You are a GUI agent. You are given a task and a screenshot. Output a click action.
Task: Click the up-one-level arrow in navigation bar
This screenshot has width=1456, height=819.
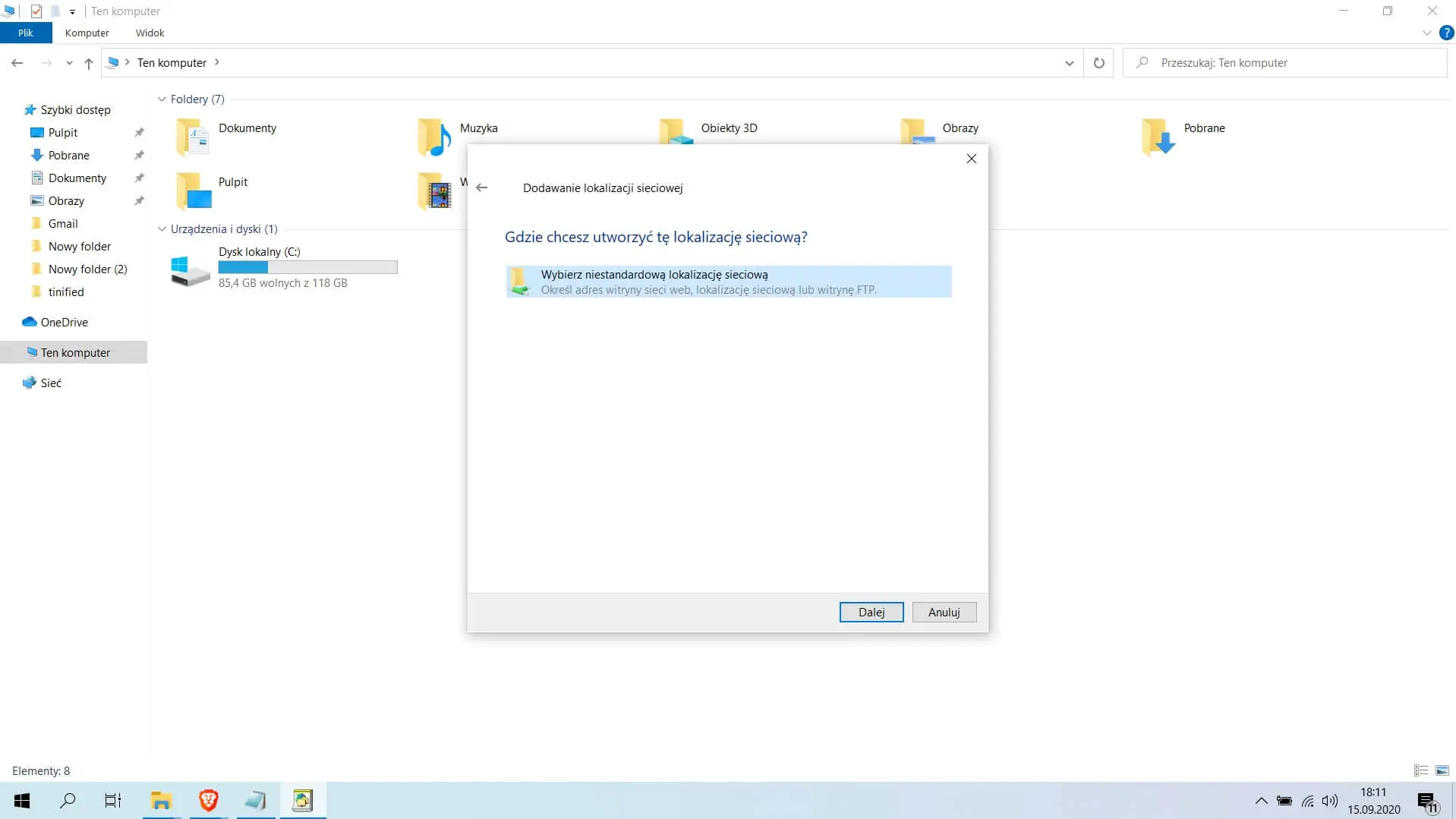(x=89, y=64)
